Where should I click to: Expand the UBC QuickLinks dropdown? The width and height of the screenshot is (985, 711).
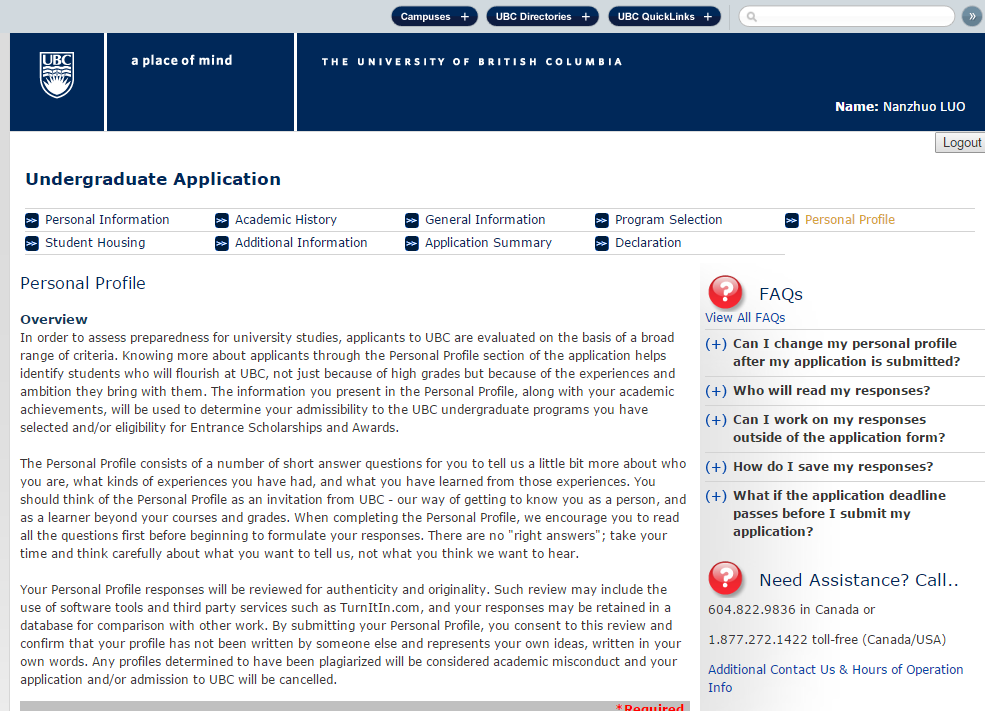click(665, 16)
